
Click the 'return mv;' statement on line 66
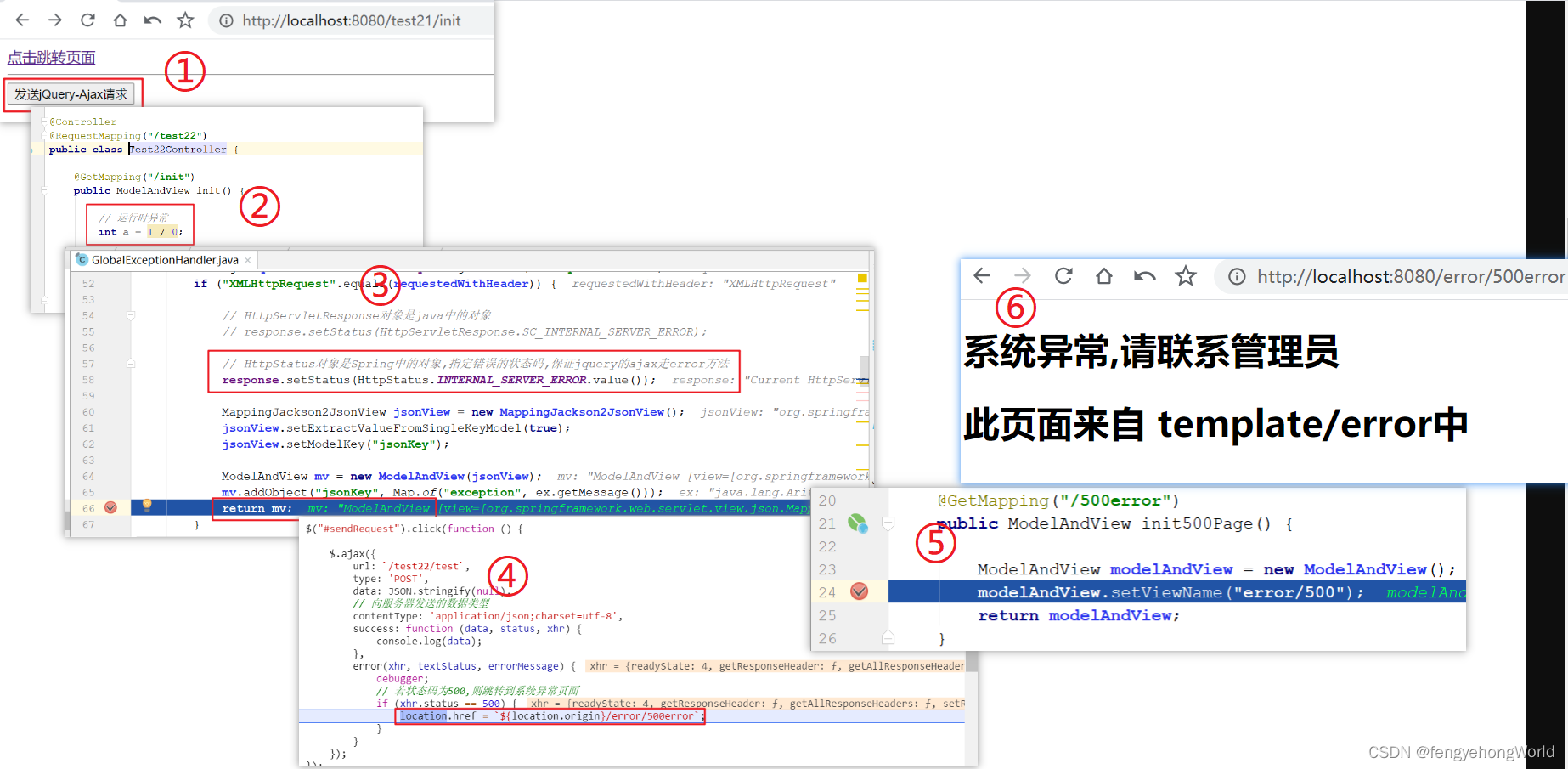coord(257,508)
